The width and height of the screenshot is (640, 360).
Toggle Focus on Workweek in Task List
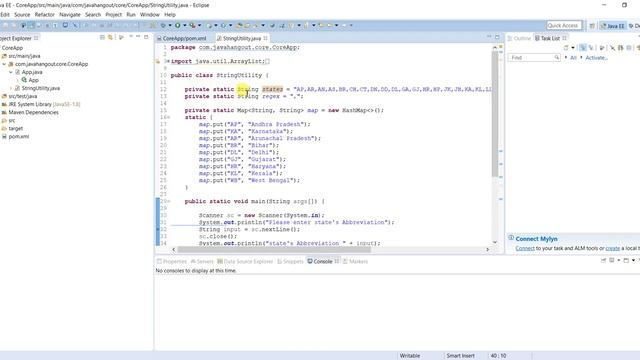602,48
